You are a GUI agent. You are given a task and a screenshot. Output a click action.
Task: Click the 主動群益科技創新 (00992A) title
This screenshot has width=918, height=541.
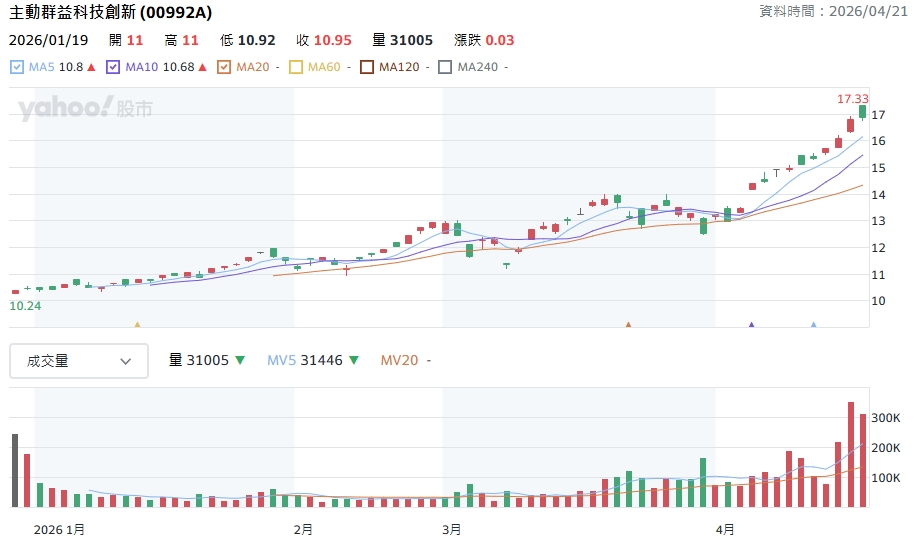[x=110, y=13]
